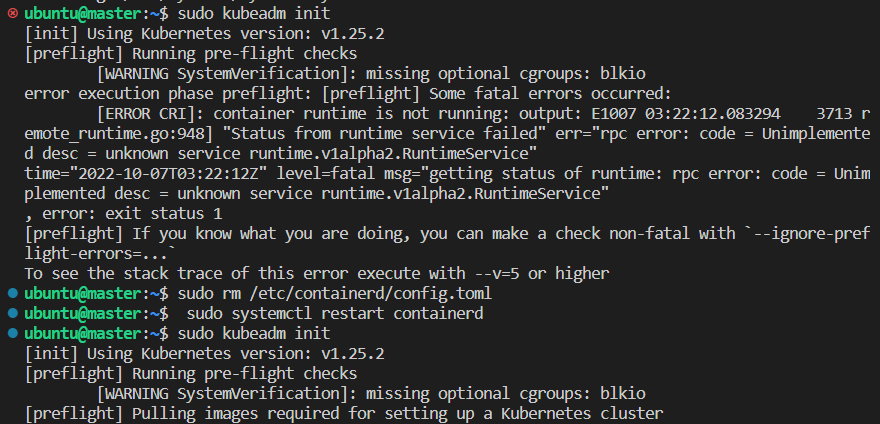
Task: Click the red failed-command decoration icon
Action: tap(13, 13)
